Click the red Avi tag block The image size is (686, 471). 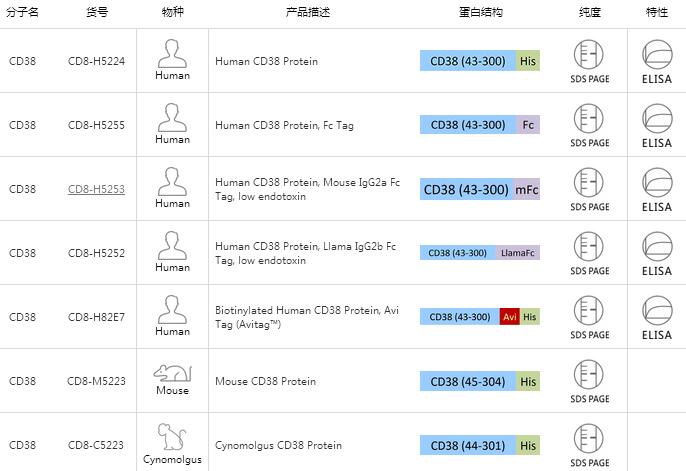510,317
